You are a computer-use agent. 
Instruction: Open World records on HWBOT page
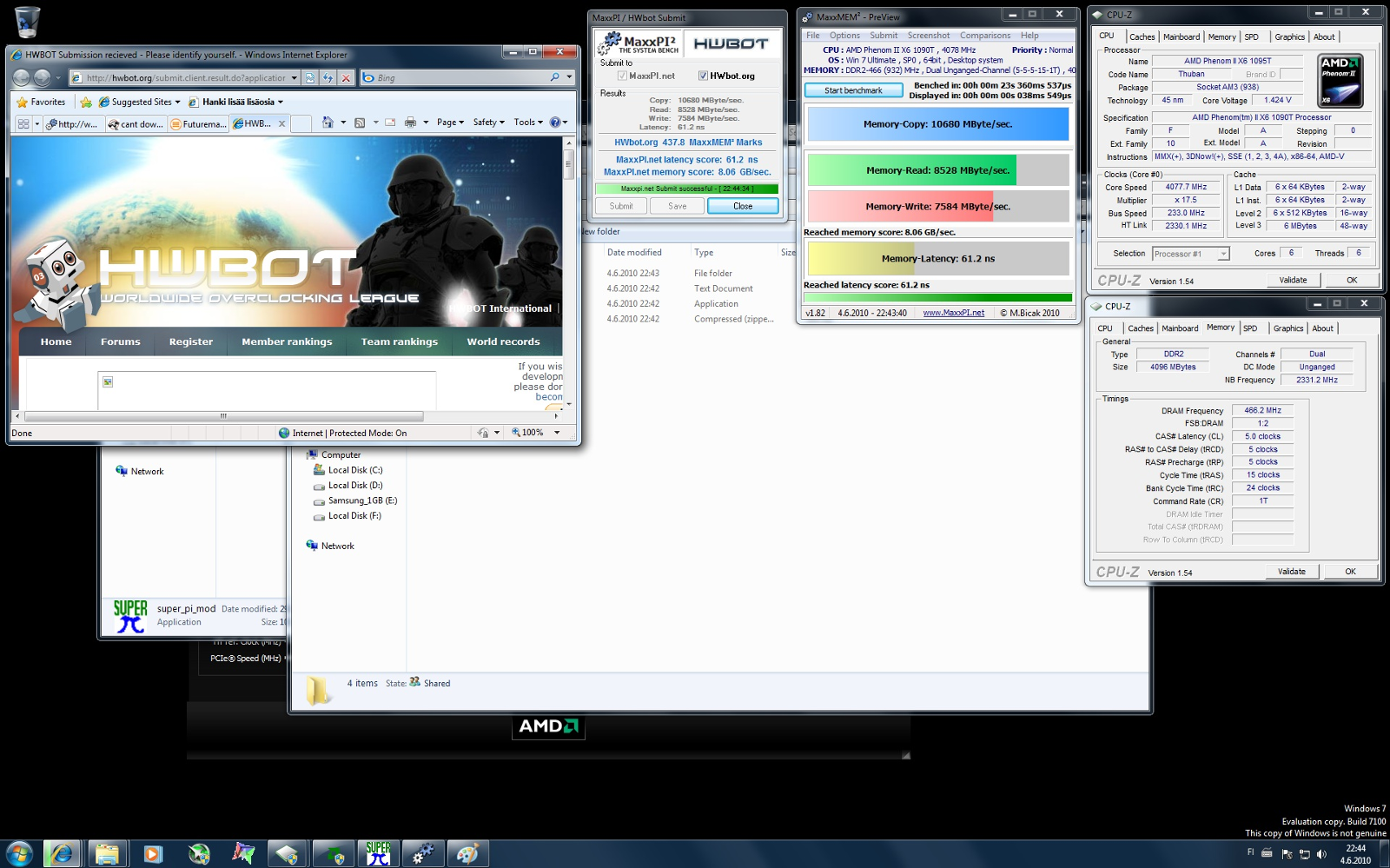pyautogui.click(x=503, y=342)
